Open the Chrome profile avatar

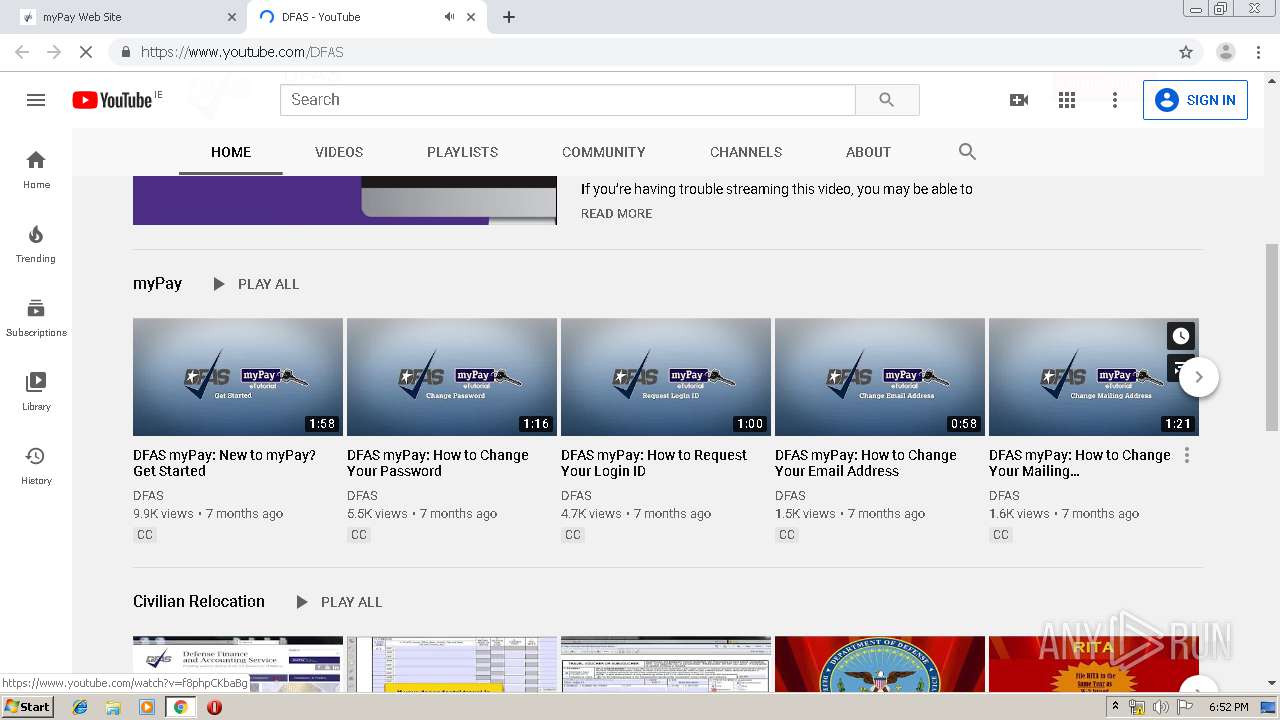click(1226, 52)
